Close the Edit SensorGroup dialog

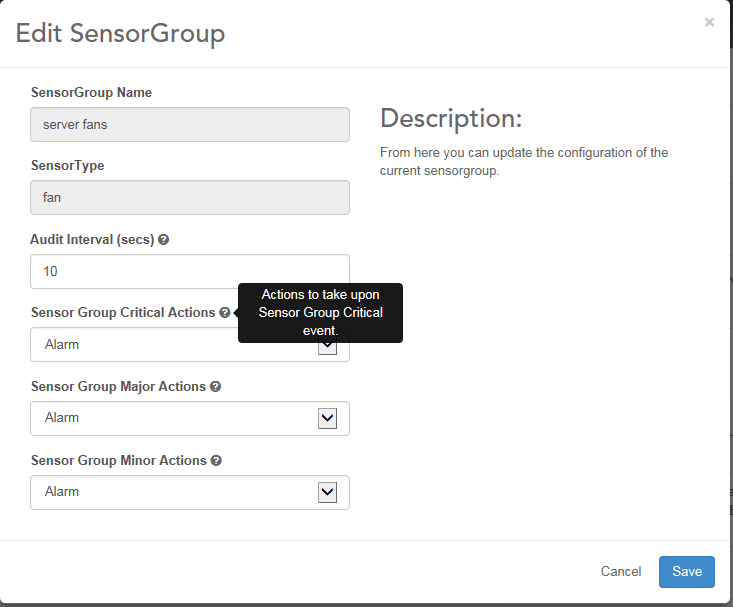pyautogui.click(x=709, y=22)
